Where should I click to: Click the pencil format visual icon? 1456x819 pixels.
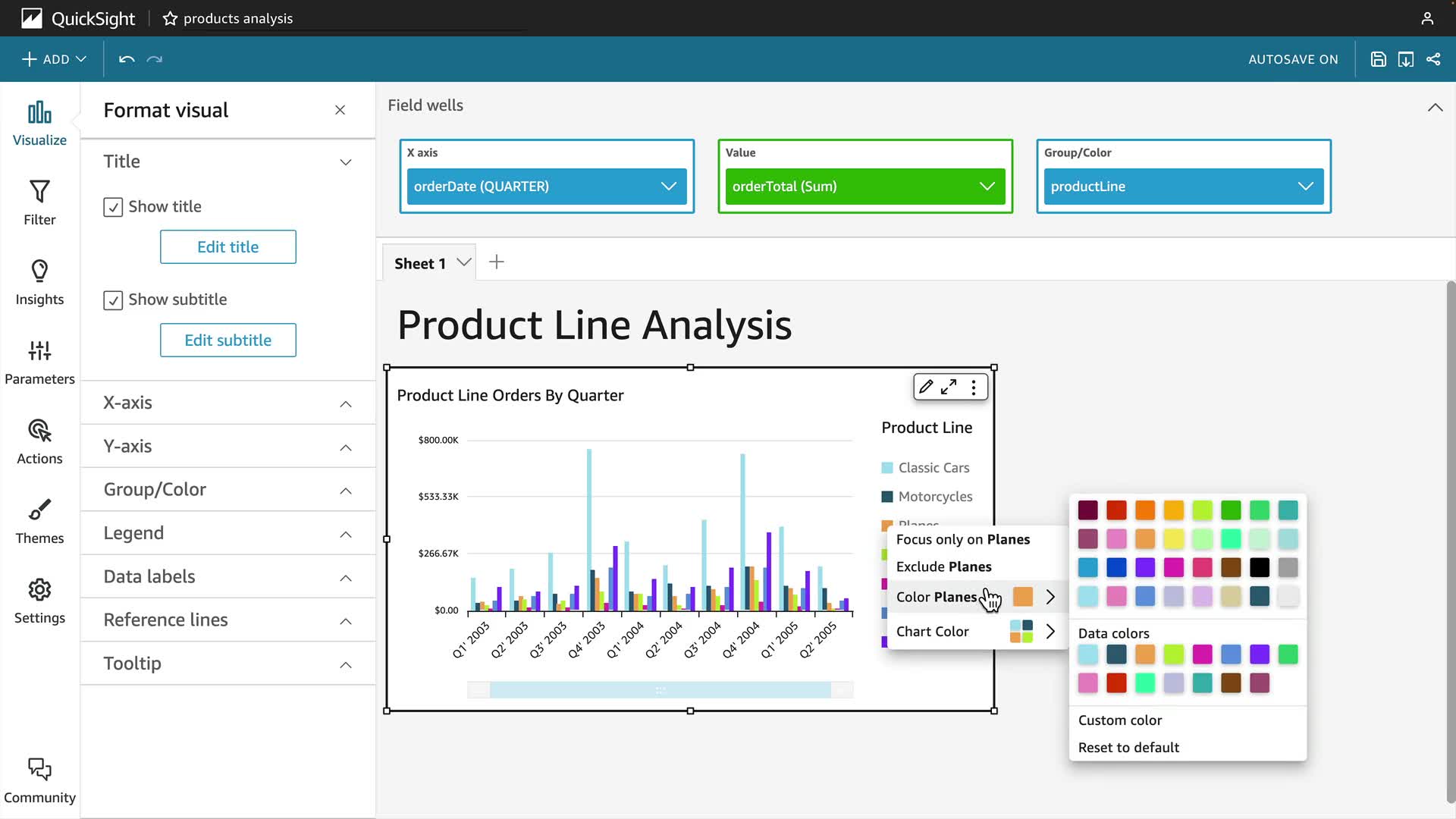point(926,387)
